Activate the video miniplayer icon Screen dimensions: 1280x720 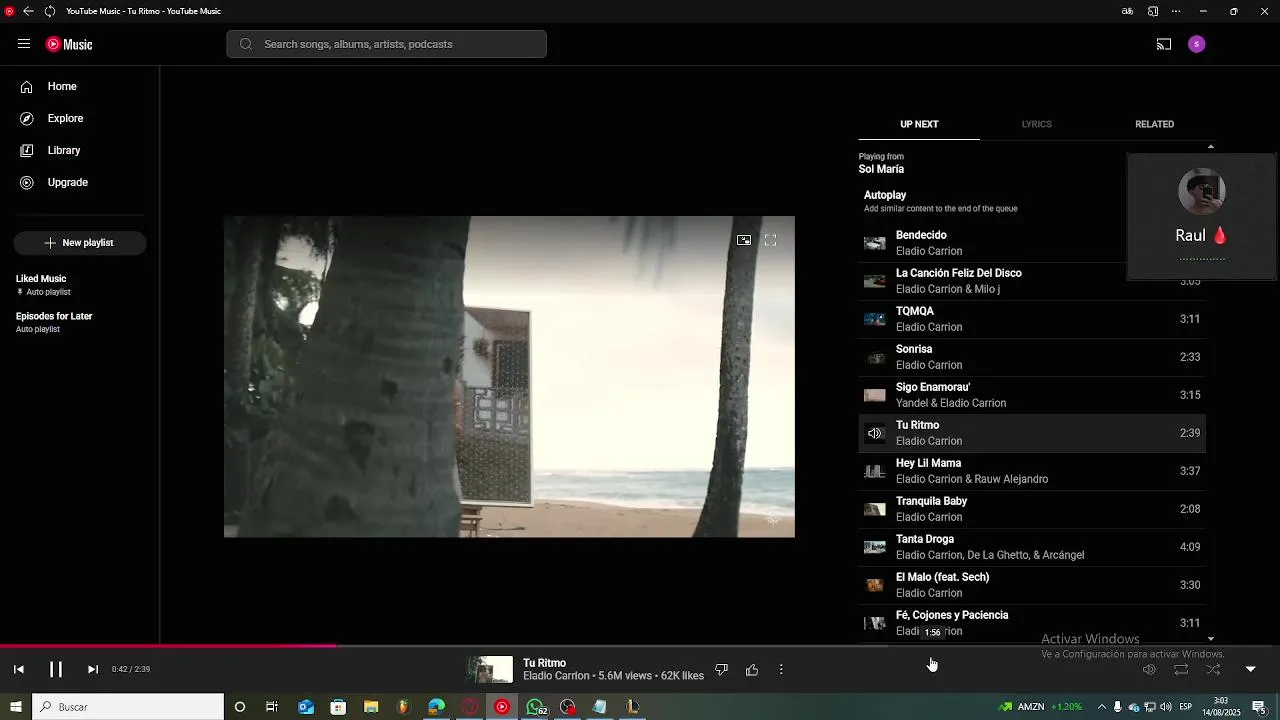tap(744, 240)
